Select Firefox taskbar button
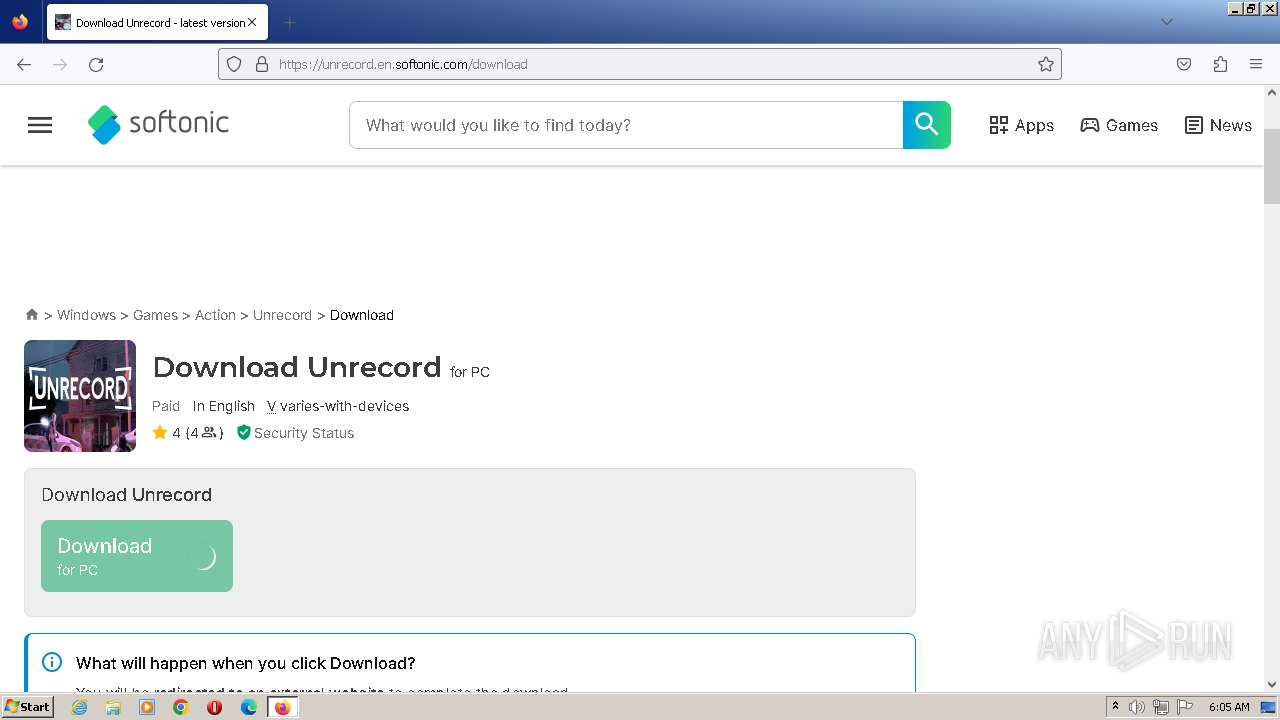Image resolution: width=1280 pixels, height=720 pixels. coord(282,707)
